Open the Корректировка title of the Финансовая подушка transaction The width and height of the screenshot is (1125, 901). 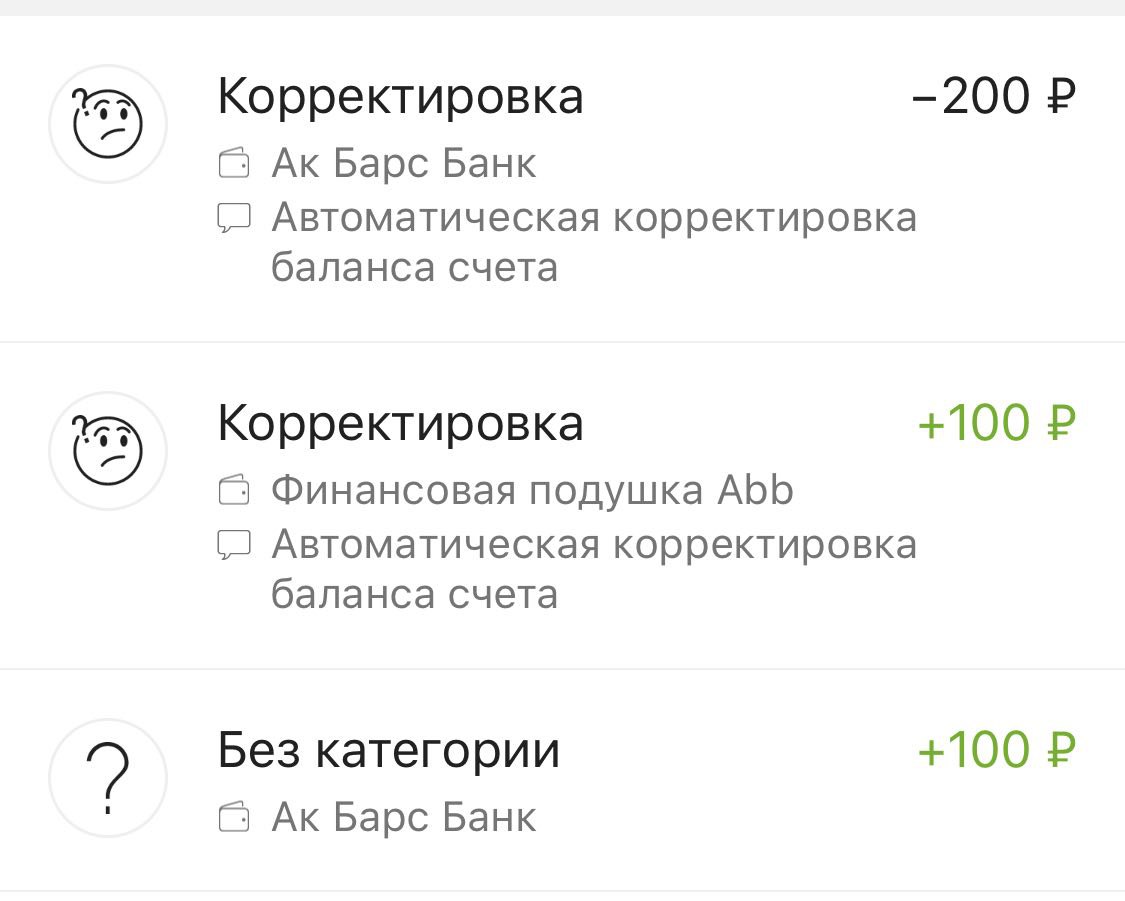tap(400, 424)
